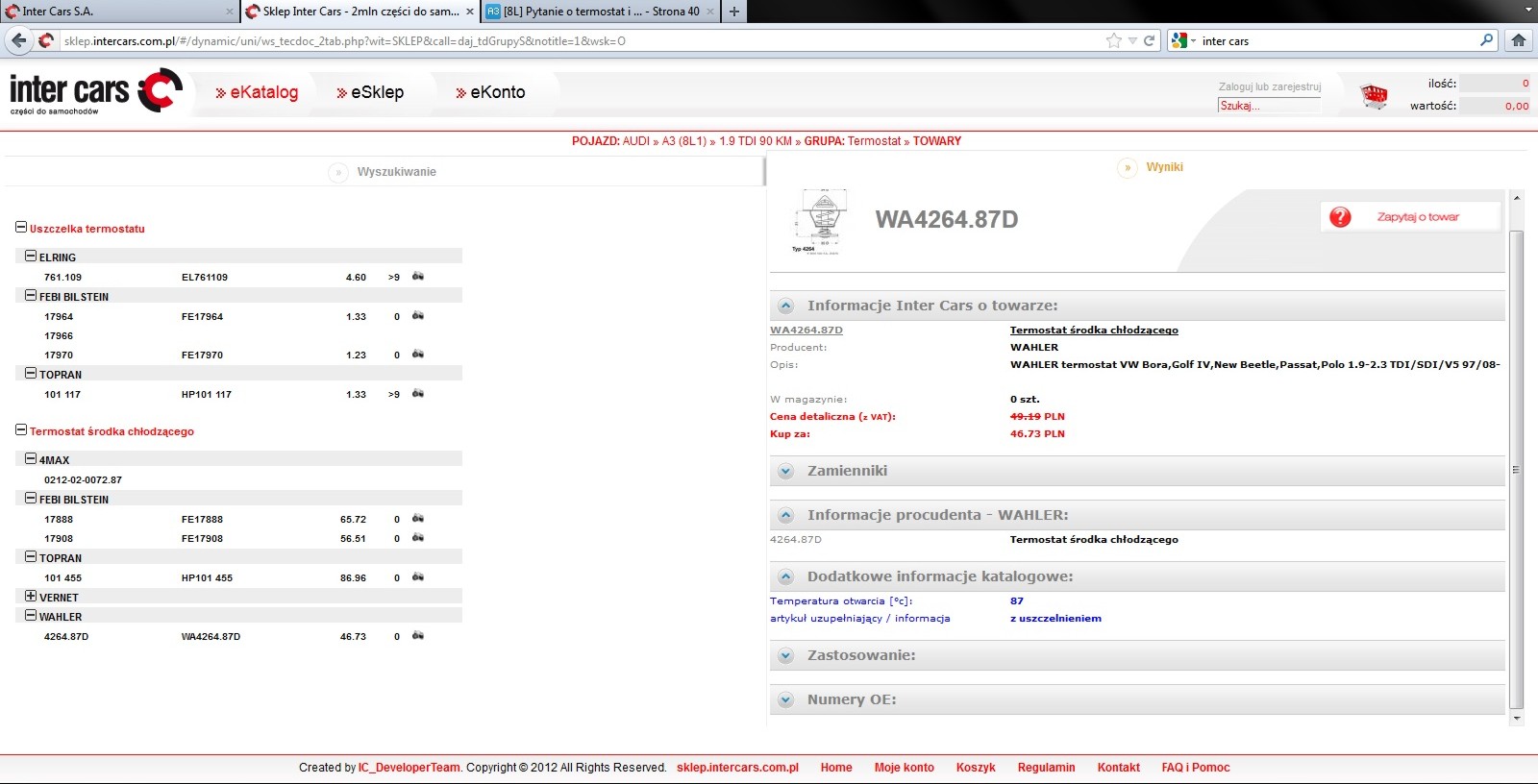Click binoculars icon for FE17964 row

coord(418,316)
